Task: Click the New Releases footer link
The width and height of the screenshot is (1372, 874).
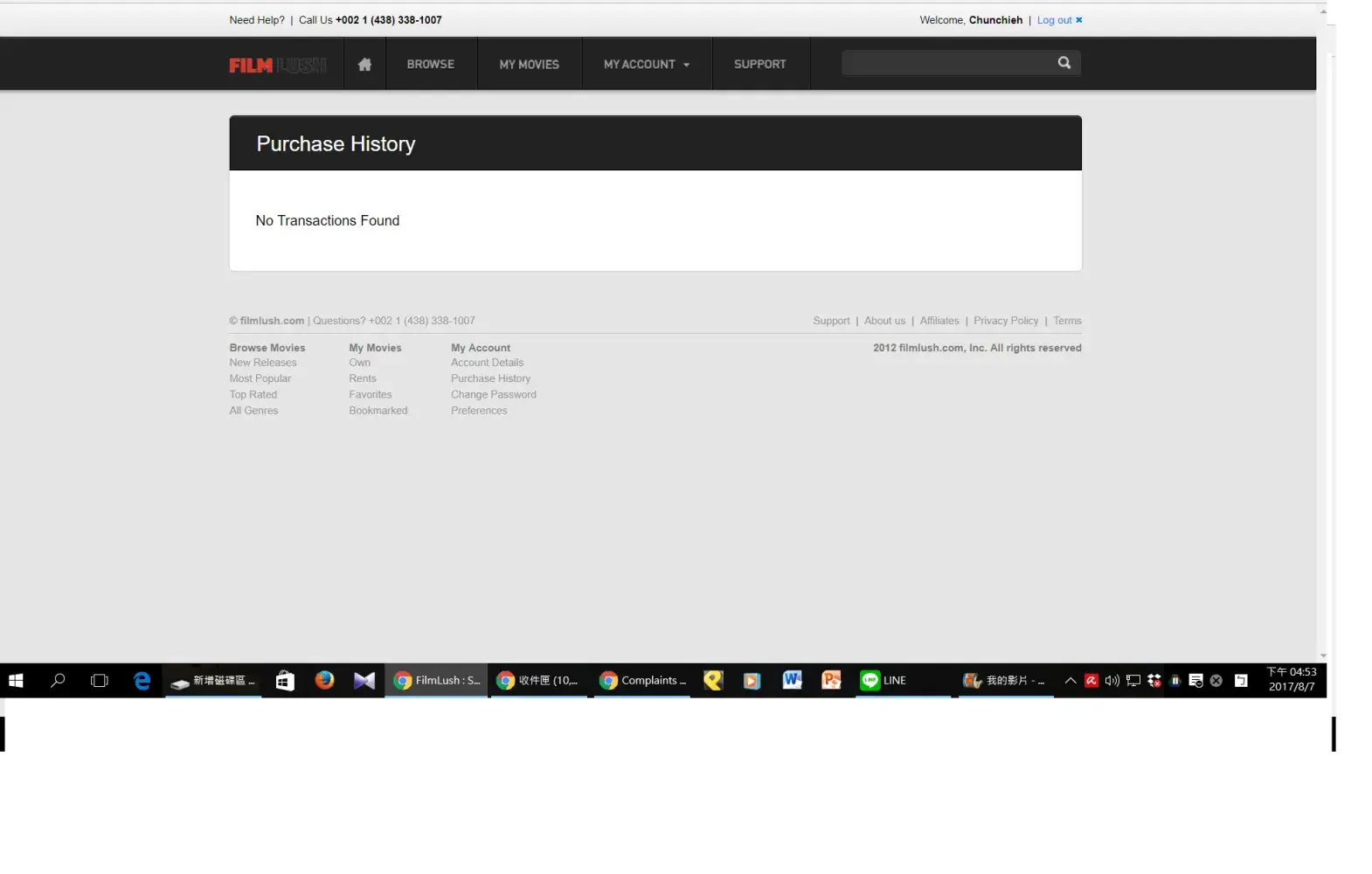Action: click(263, 363)
